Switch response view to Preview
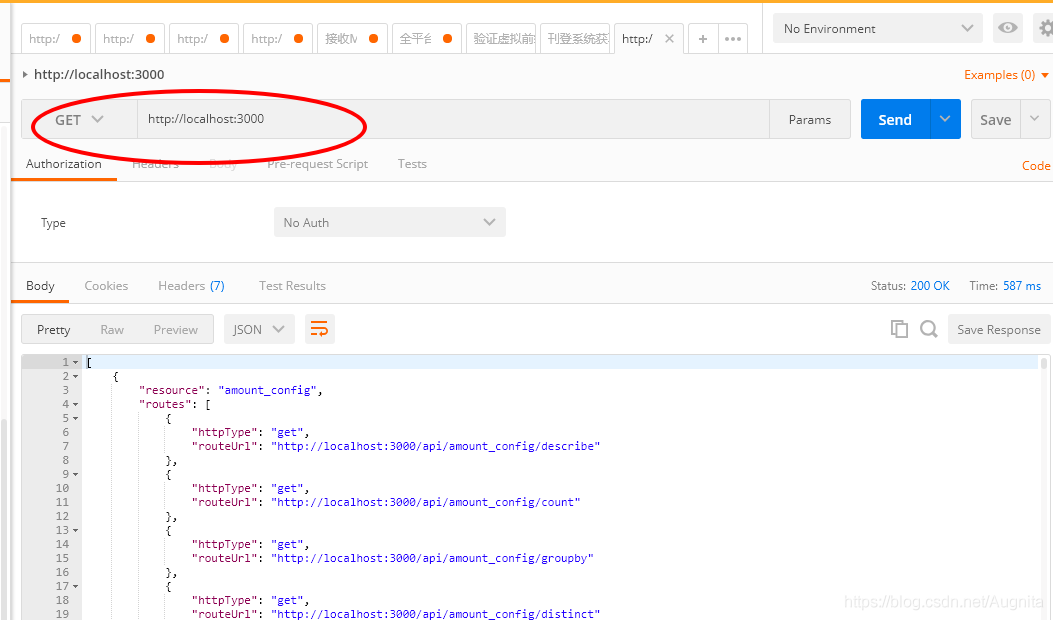Image resolution: width=1053 pixels, height=620 pixels. (175, 330)
